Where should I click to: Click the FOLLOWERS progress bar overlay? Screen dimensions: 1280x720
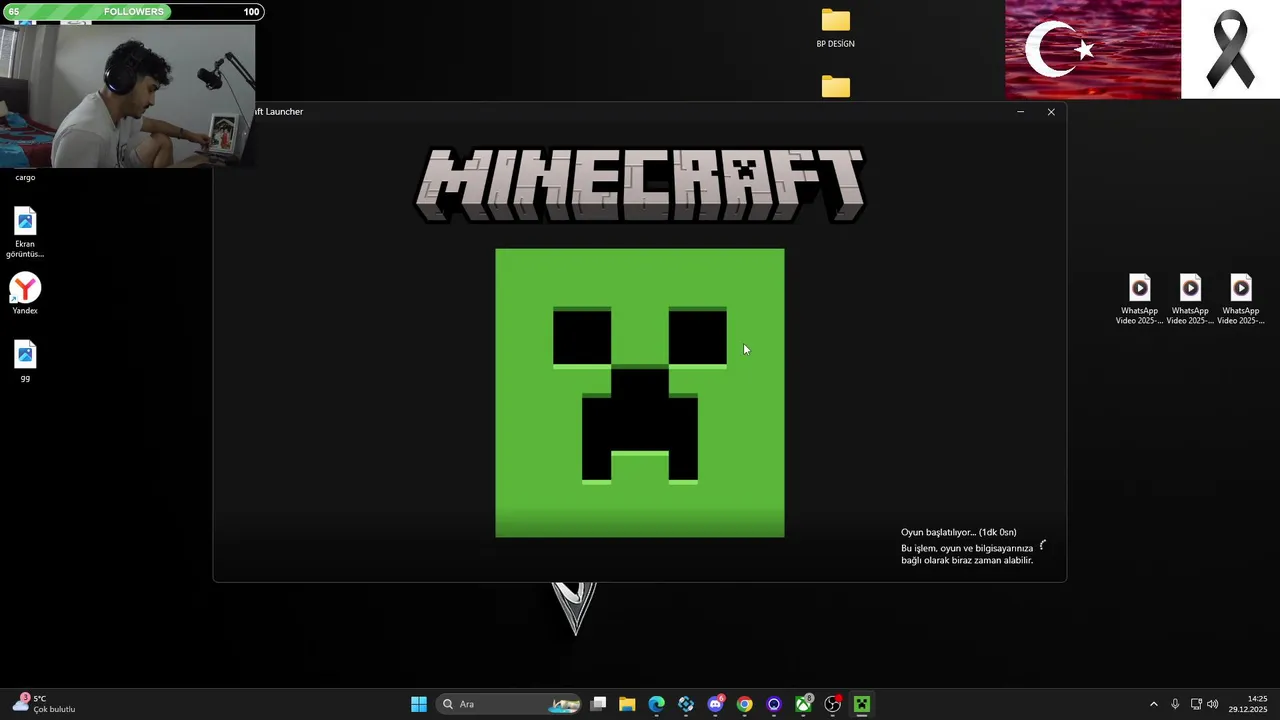click(x=132, y=12)
